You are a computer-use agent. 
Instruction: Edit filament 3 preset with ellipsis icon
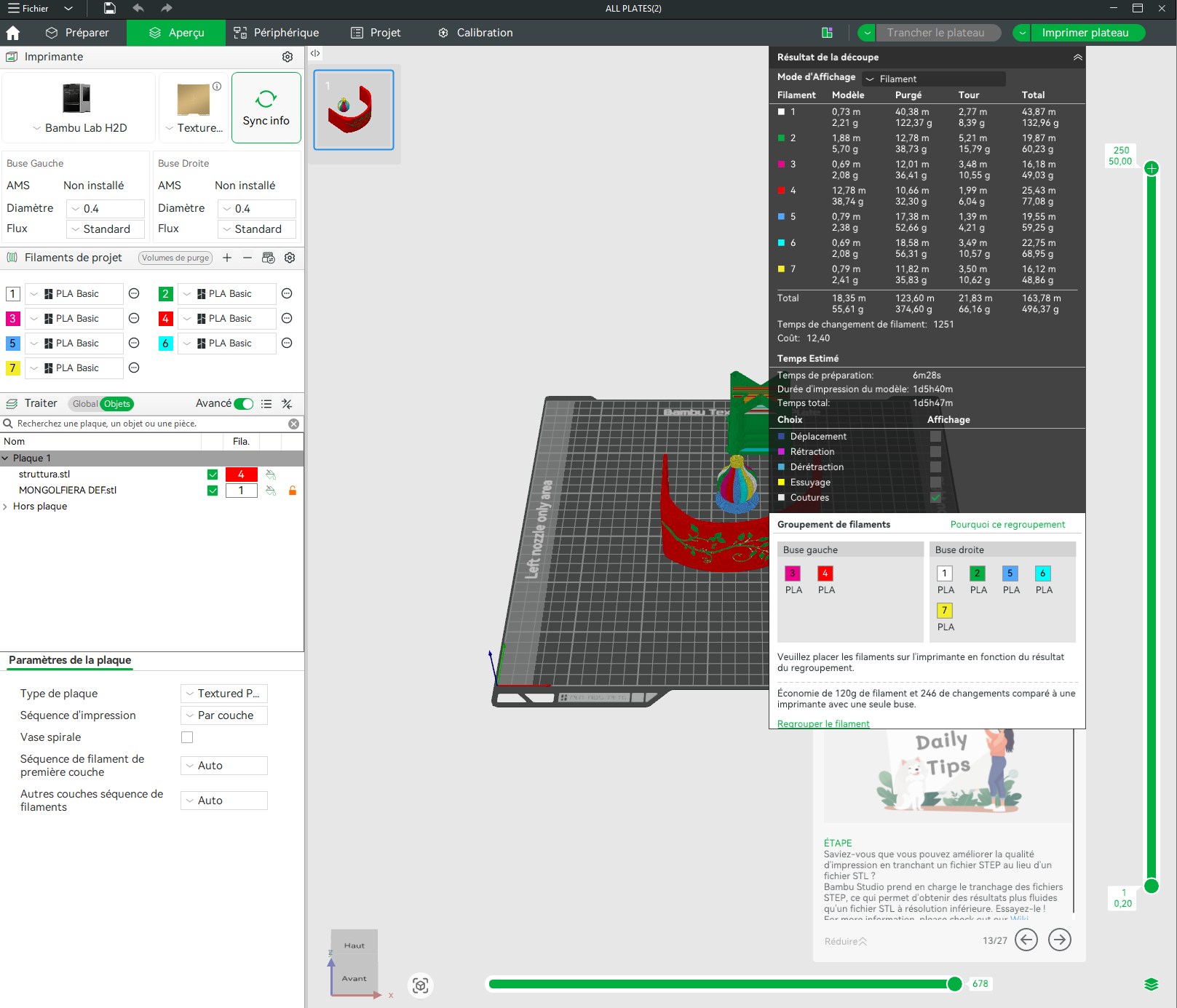coord(134,318)
